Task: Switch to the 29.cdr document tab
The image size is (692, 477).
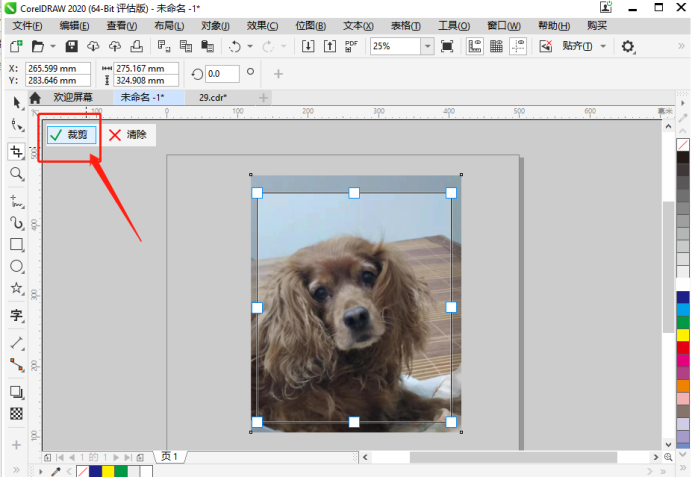Action: [213, 97]
